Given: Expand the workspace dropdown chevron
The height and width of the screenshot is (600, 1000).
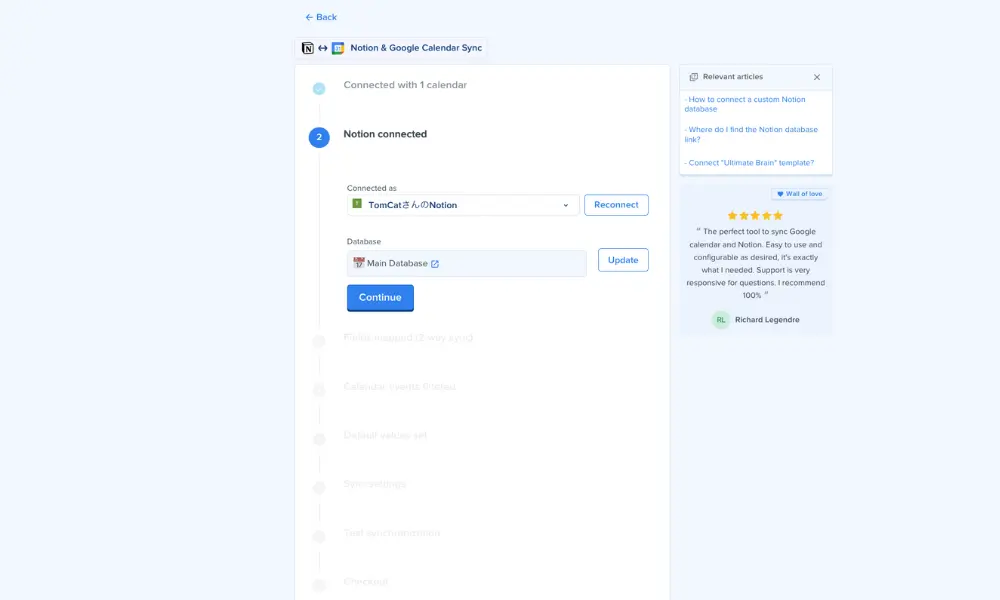Looking at the screenshot, I should point(566,205).
